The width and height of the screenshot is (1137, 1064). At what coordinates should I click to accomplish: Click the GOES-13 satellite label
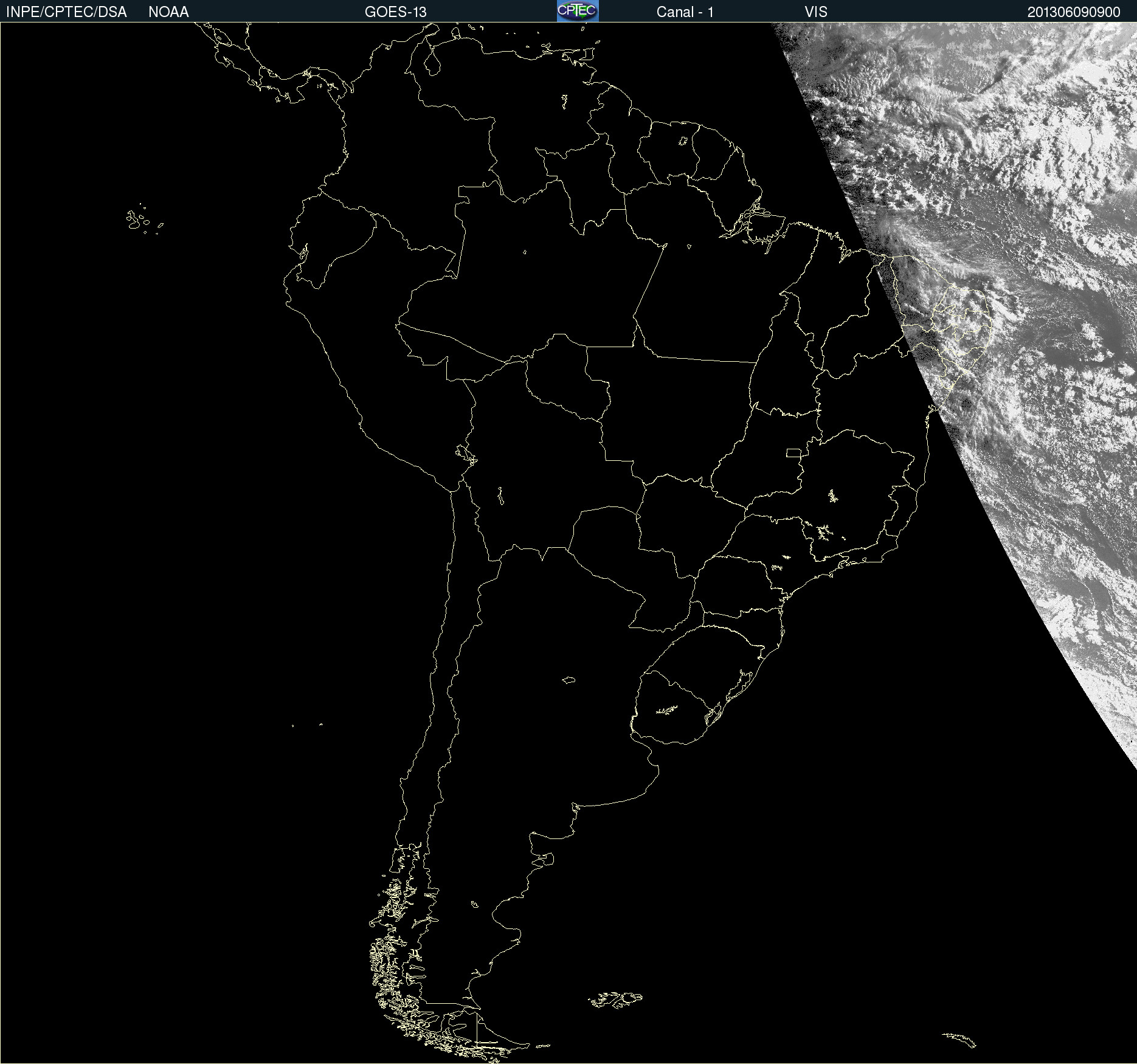coord(395,12)
